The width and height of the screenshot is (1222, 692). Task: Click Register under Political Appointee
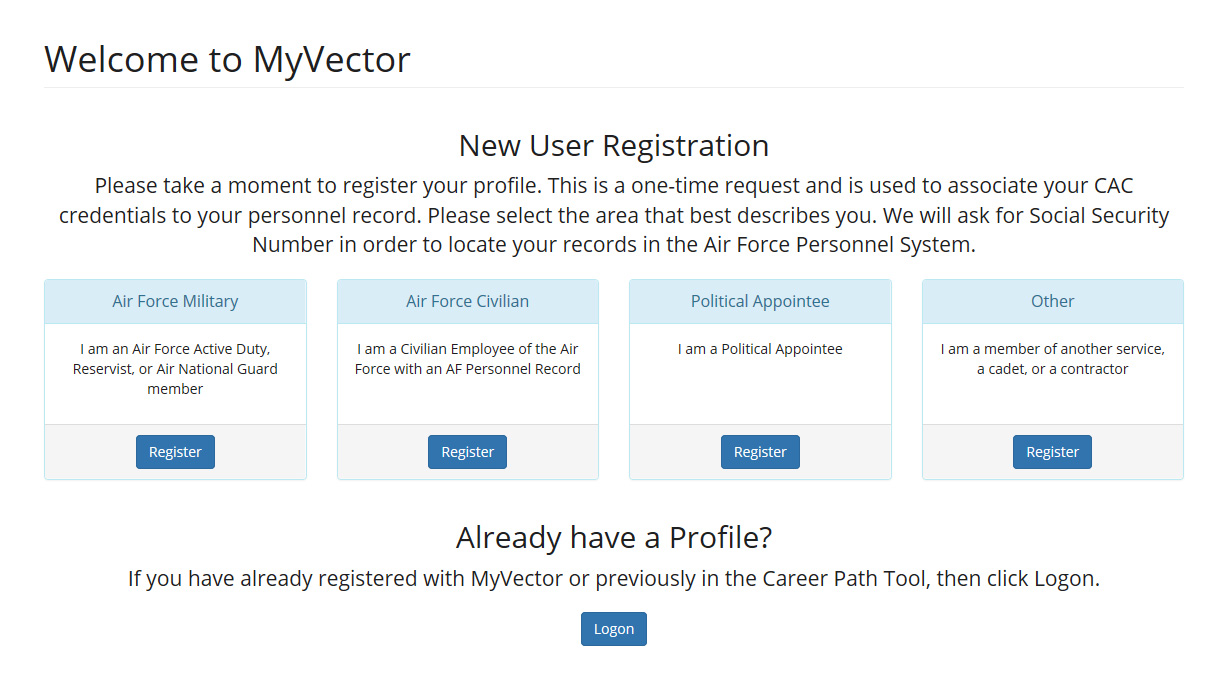click(x=760, y=451)
